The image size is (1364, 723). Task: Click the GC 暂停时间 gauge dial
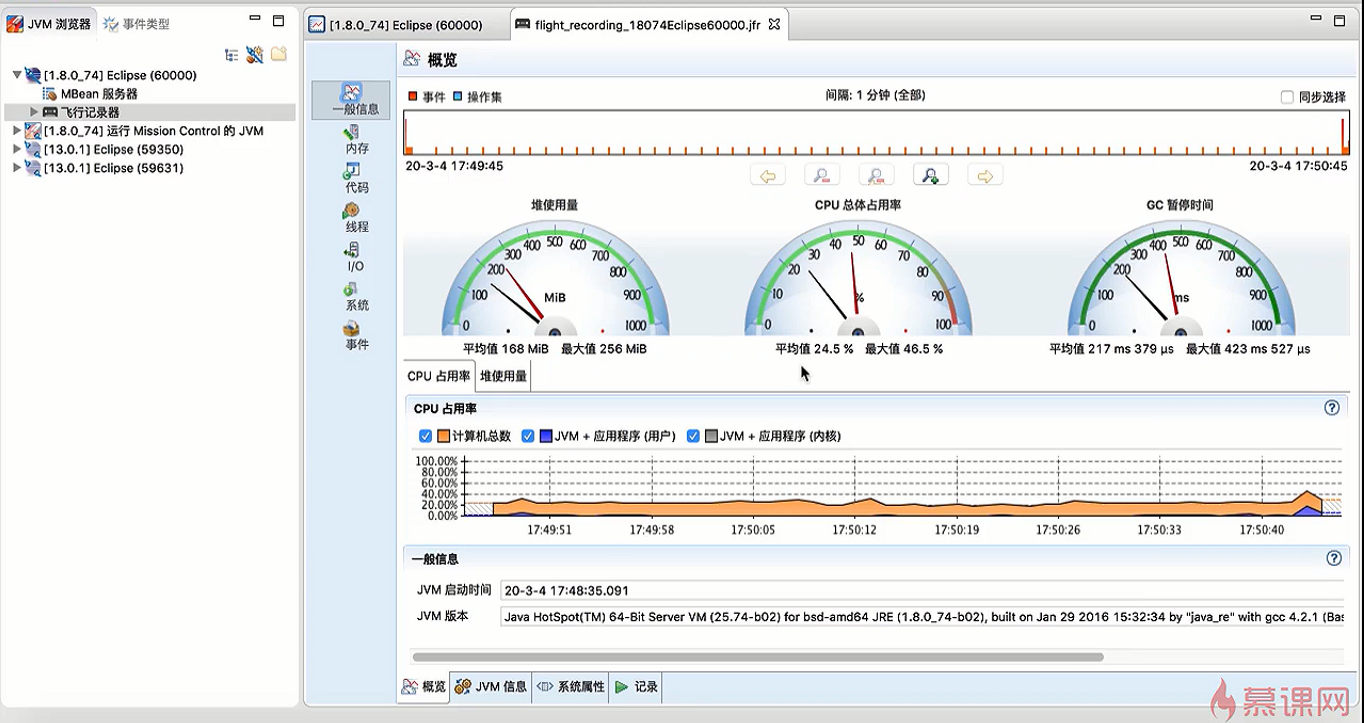click(1181, 278)
